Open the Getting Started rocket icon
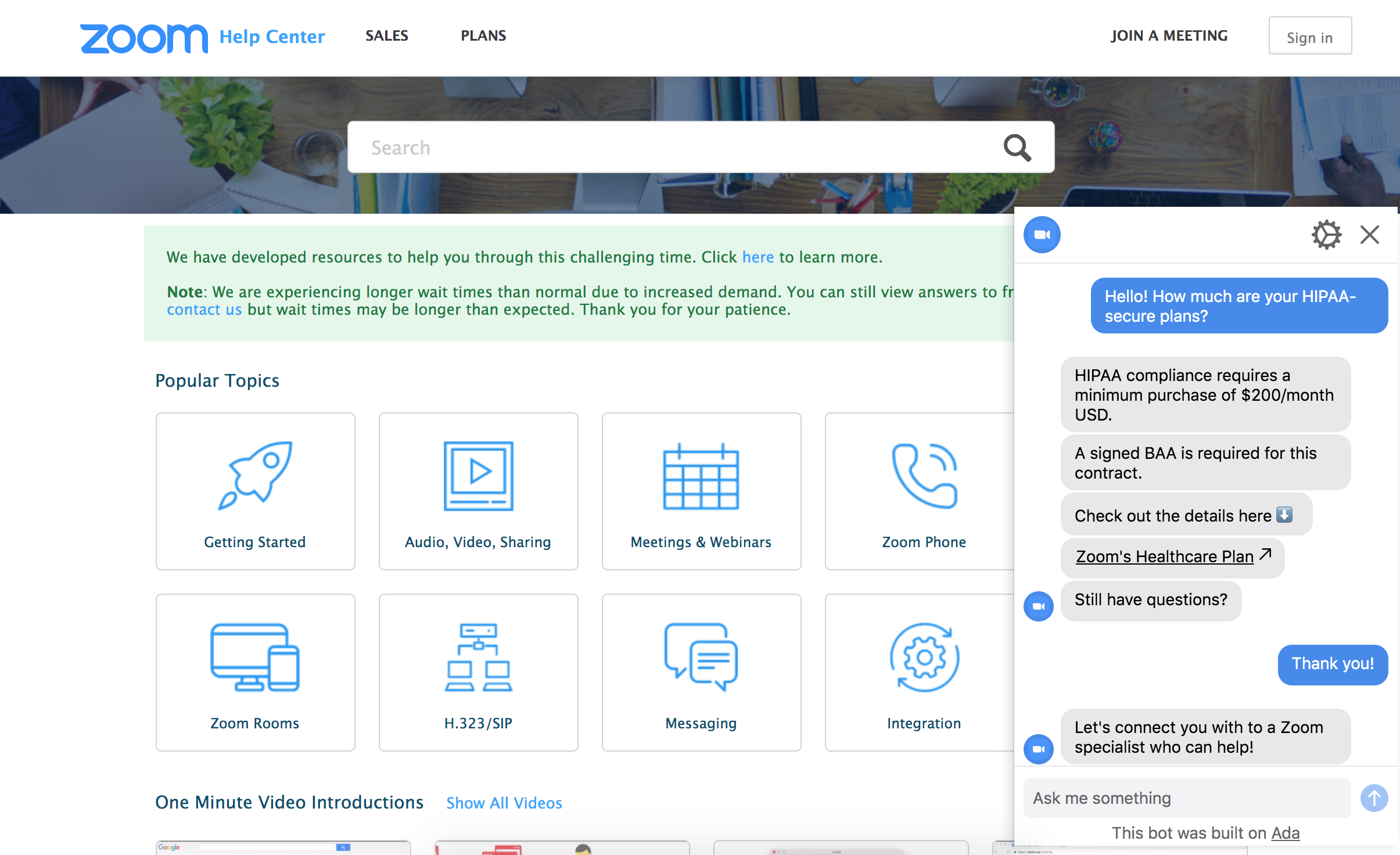1400x855 pixels. [x=255, y=476]
